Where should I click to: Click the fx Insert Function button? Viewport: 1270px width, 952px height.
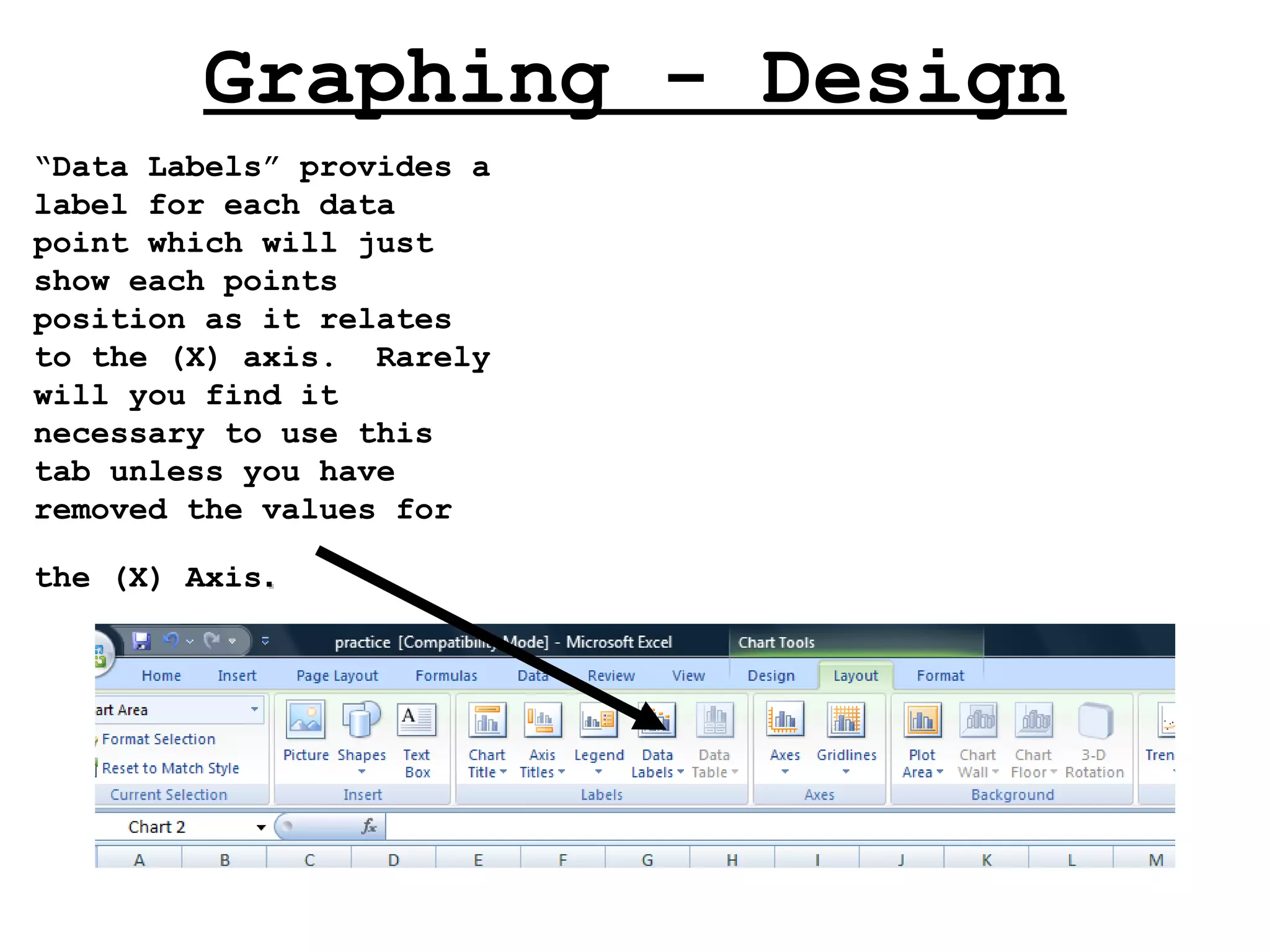(x=369, y=826)
